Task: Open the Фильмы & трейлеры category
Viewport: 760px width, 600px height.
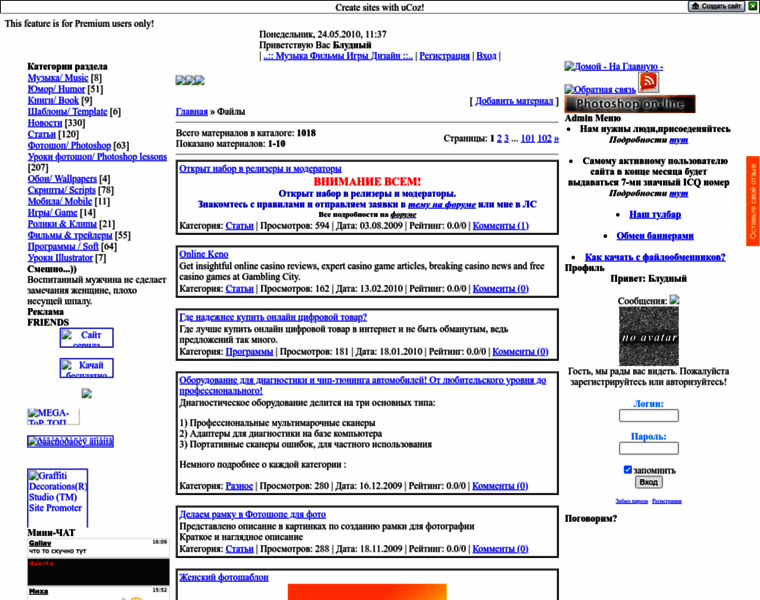Action: (70, 235)
